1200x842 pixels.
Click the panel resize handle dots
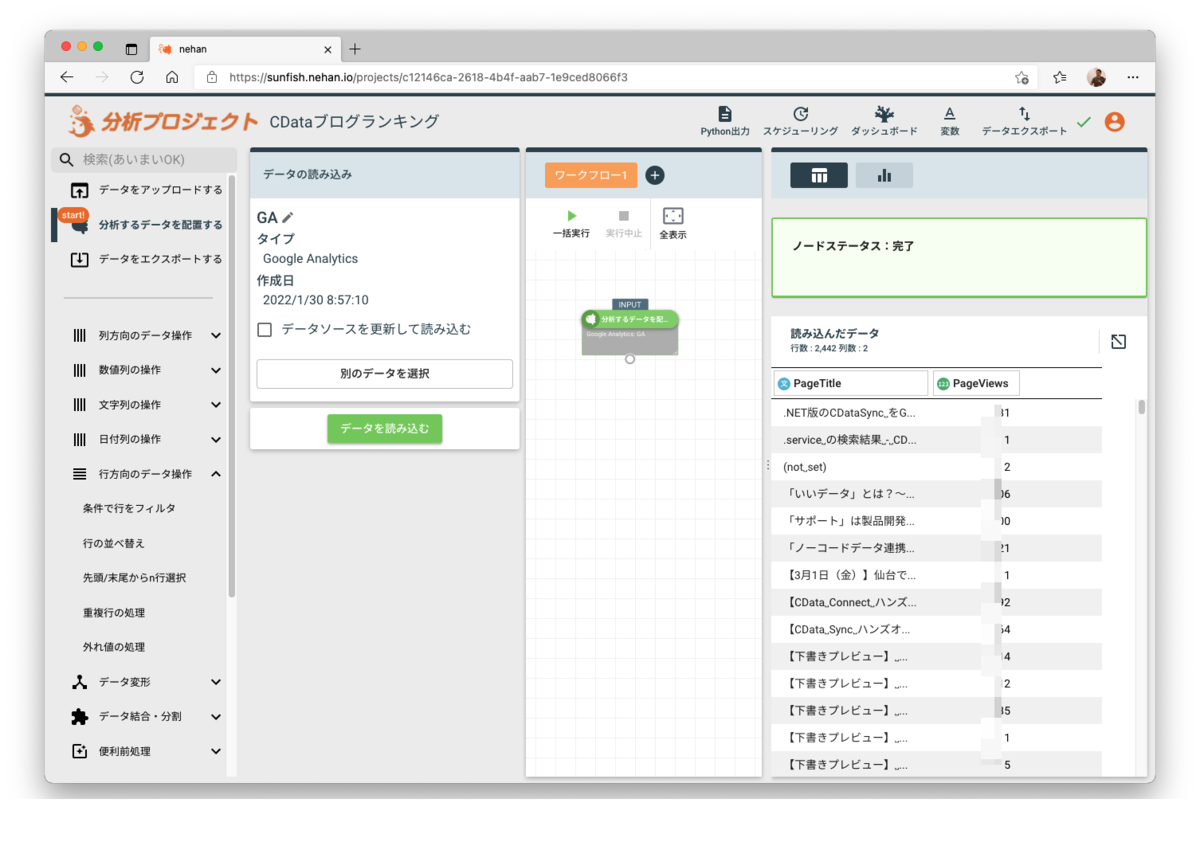[767, 465]
